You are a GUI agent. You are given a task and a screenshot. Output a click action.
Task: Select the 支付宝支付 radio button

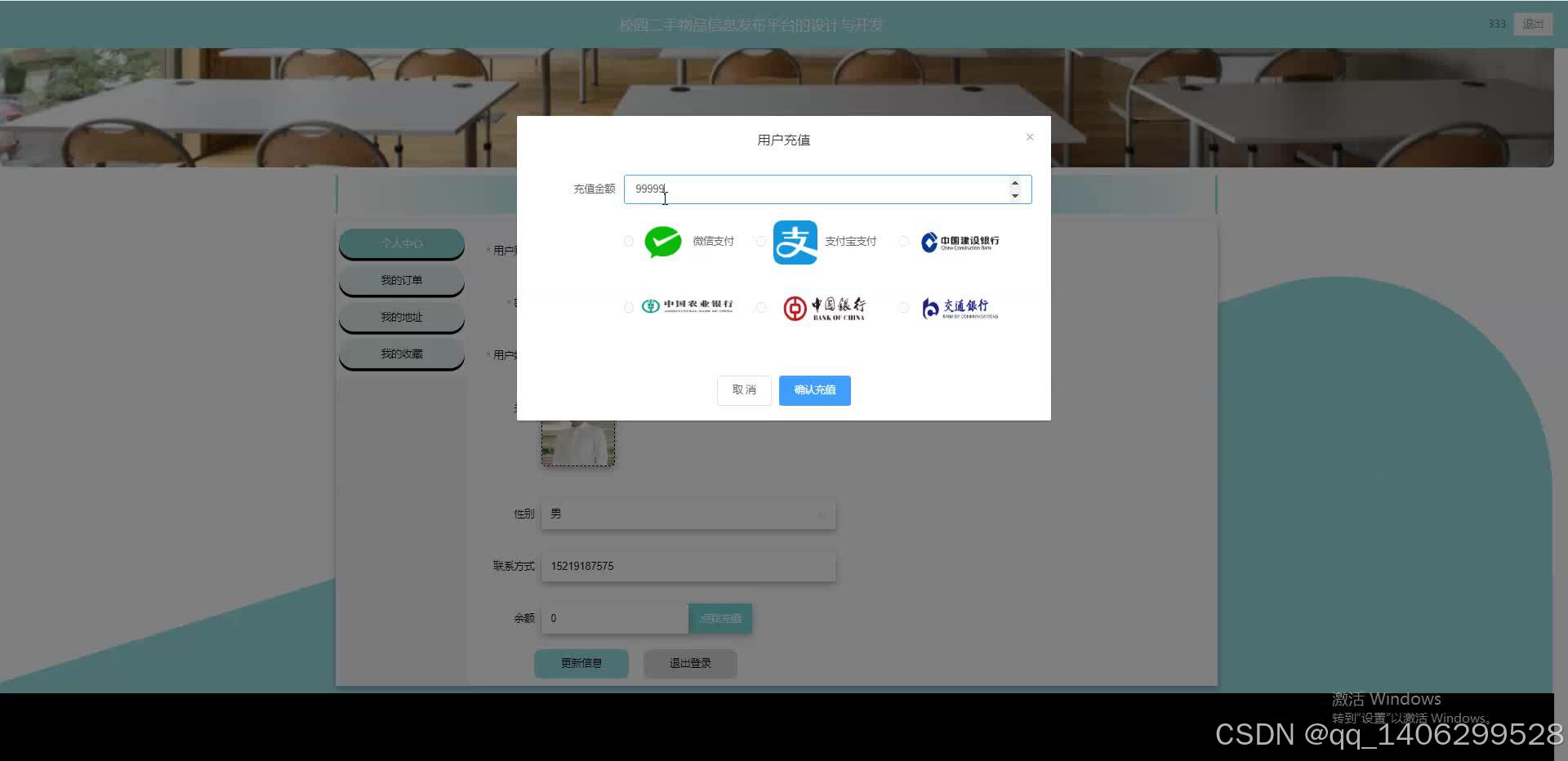tap(760, 242)
